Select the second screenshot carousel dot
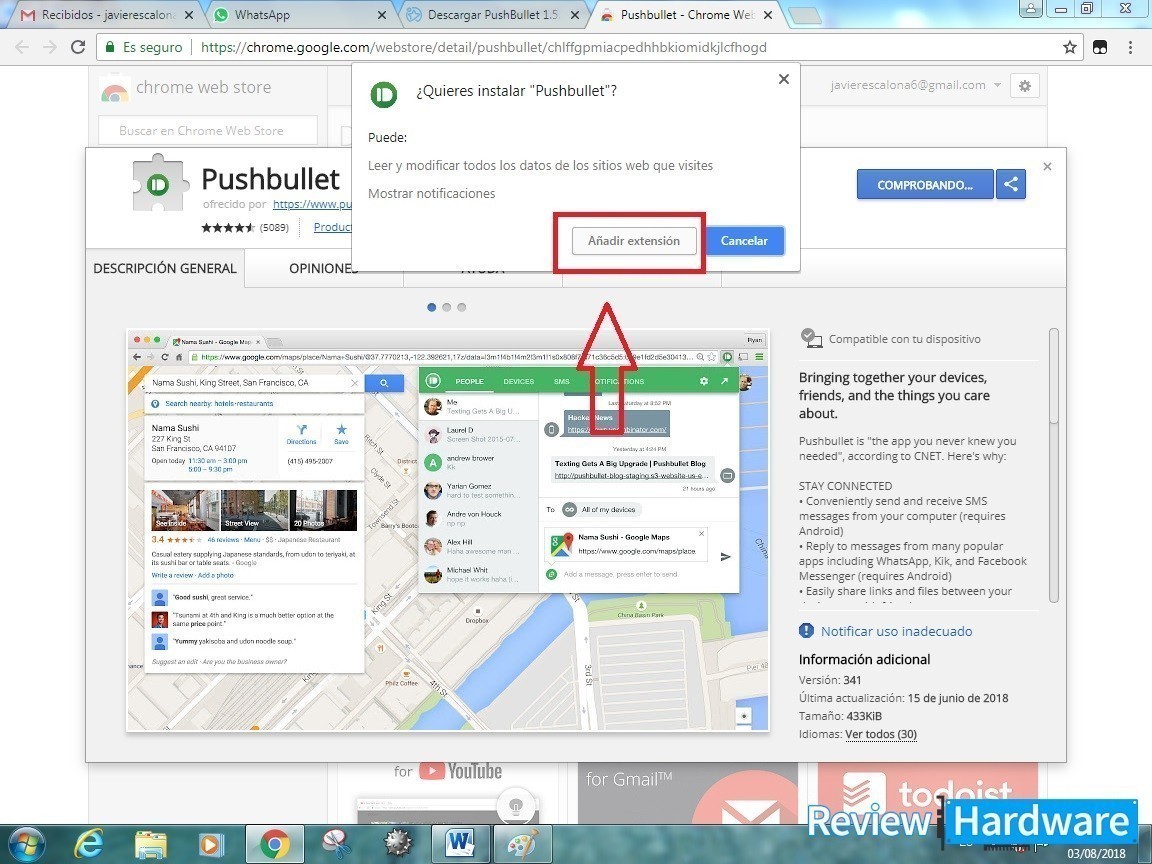 pos(447,307)
